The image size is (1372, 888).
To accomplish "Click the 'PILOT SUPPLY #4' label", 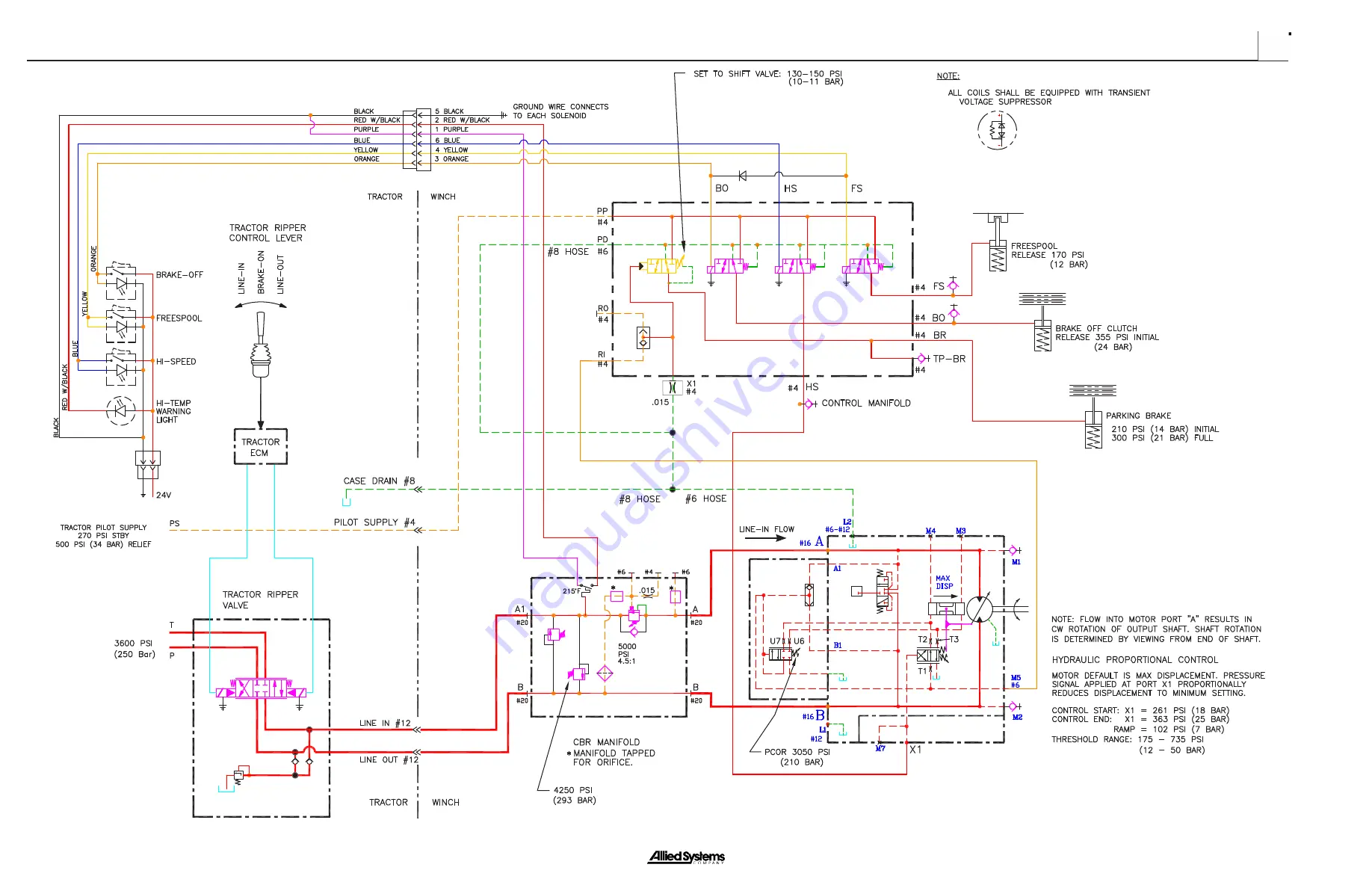I will (x=374, y=522).
